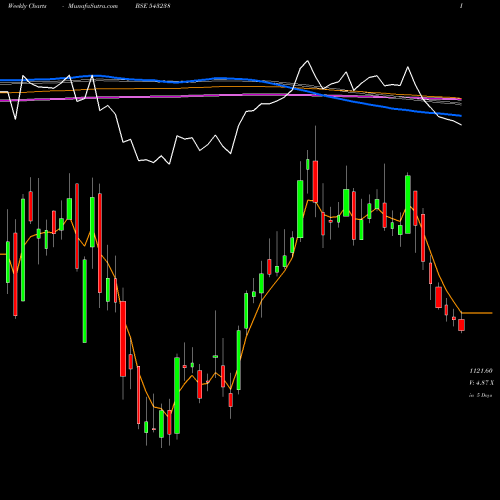The image size is (500, 500).
Task: Click the 'MunafaSutra.com' label
Action: (93, 6)
